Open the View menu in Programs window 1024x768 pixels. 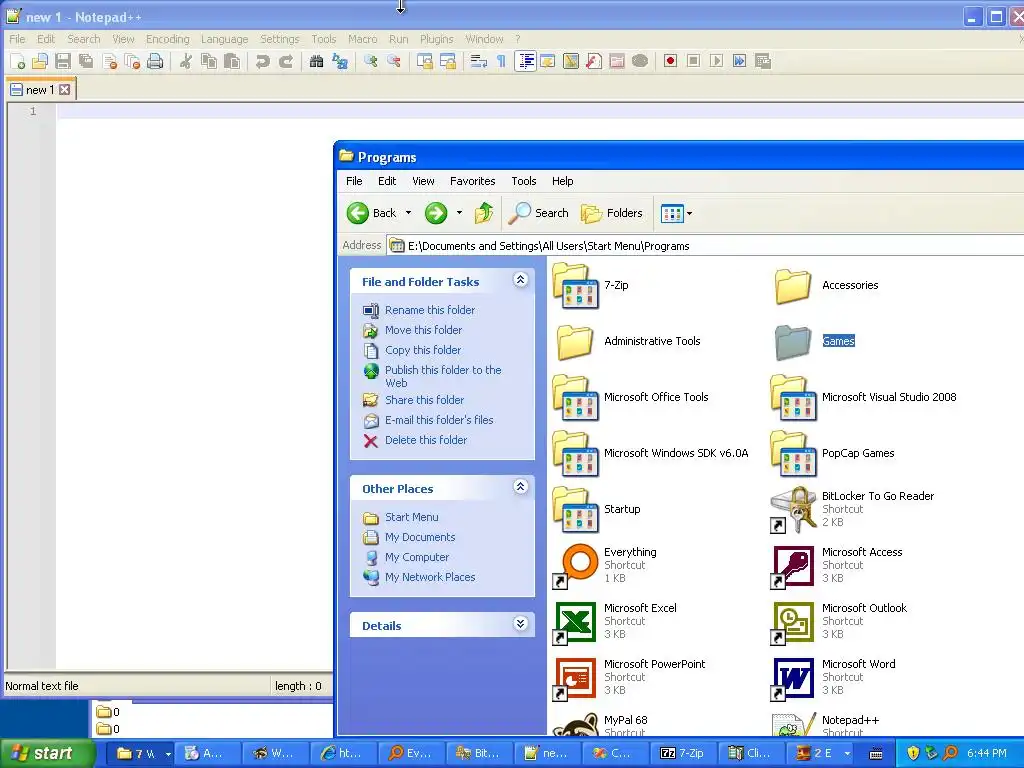click(x=423, y=181)
